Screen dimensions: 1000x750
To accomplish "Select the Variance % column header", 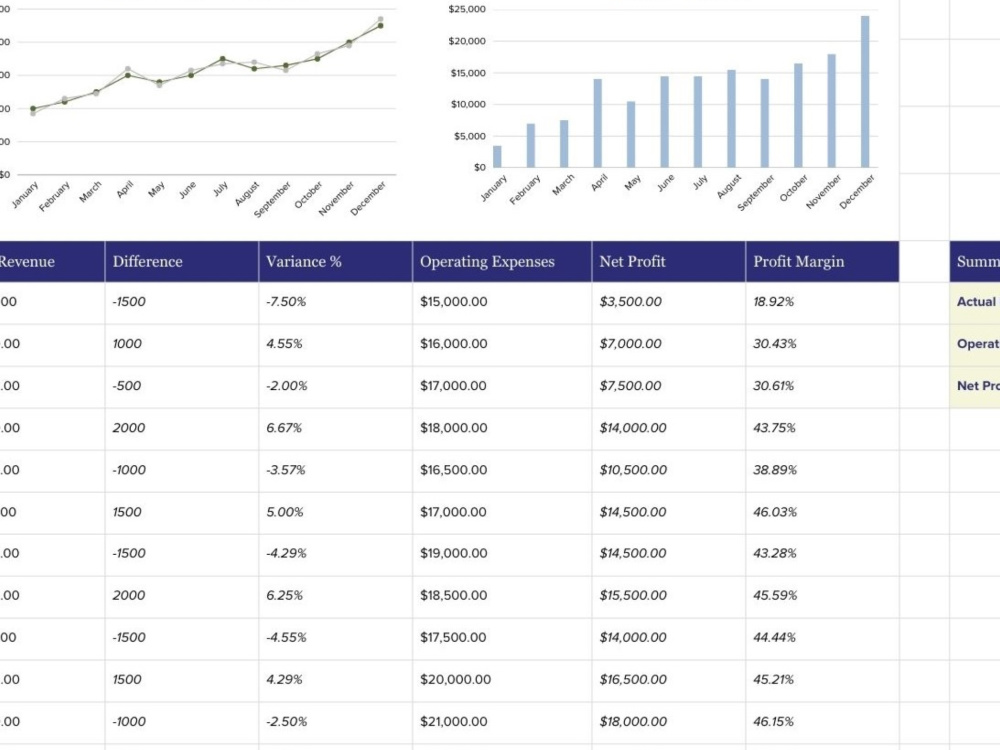I will coord(335,261).
